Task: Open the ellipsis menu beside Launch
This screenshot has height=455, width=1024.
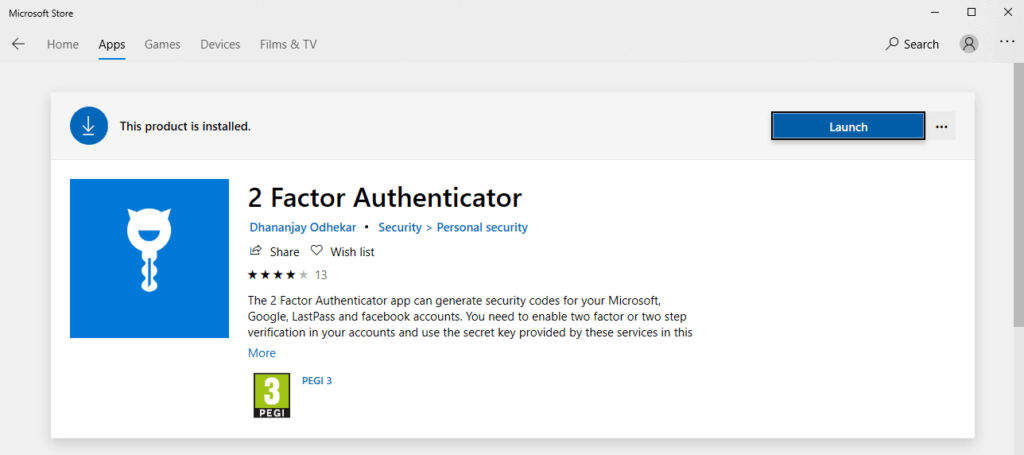Action: tap(941, 127)
